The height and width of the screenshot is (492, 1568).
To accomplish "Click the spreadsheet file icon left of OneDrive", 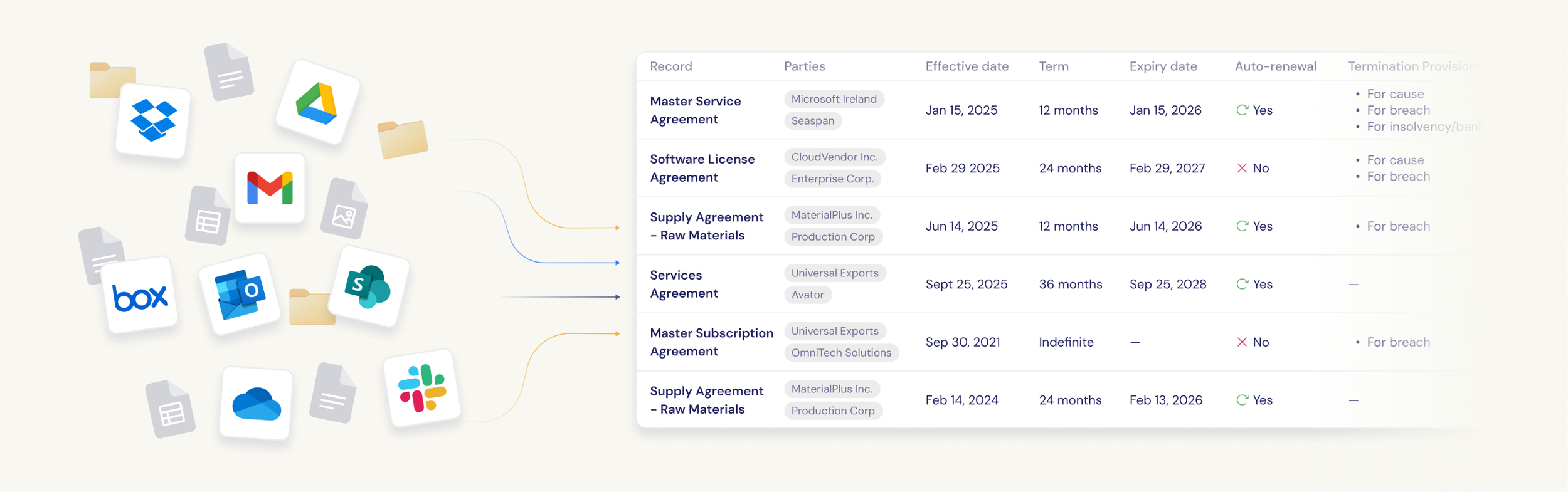I will (171, 409).
